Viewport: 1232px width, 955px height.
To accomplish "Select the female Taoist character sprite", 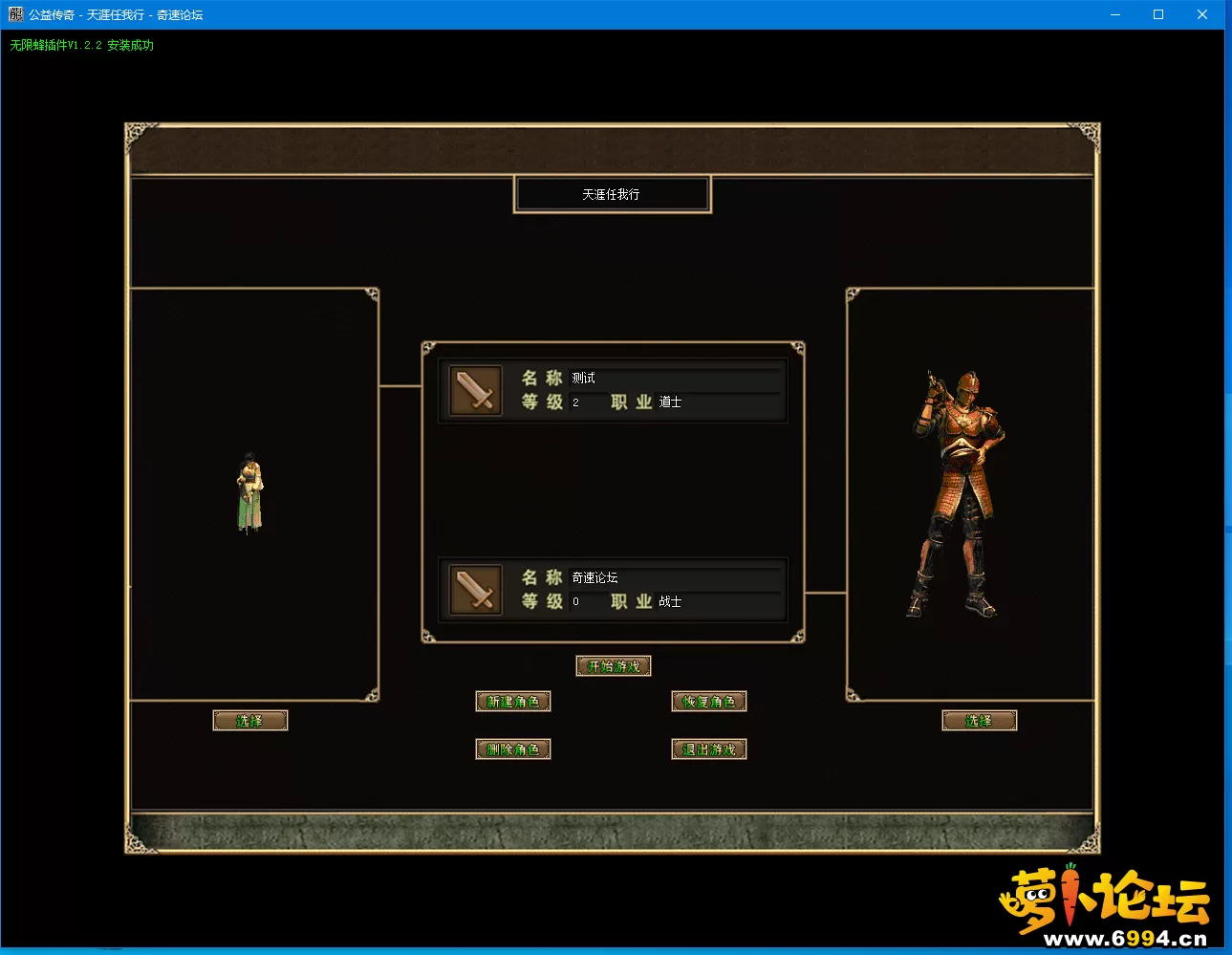I will pyautogui.click(x=249, y=491).
